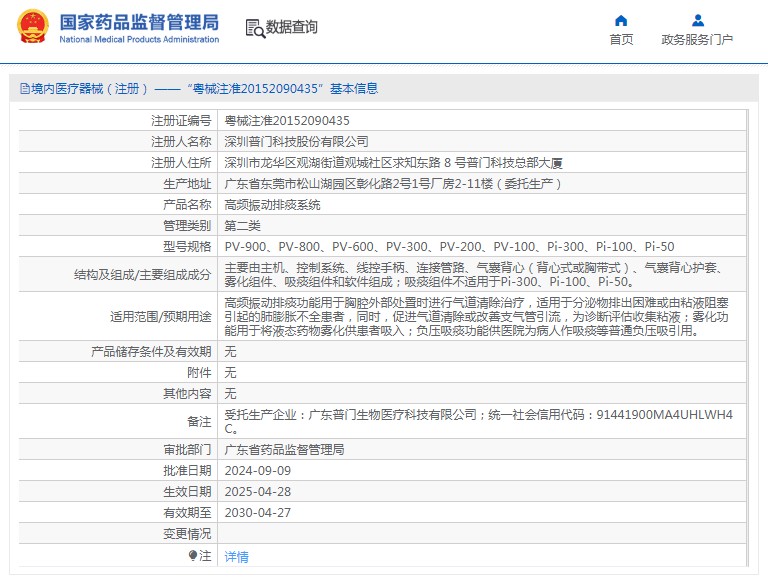
Task: Click management class 第二类
Action: [242, 226]
